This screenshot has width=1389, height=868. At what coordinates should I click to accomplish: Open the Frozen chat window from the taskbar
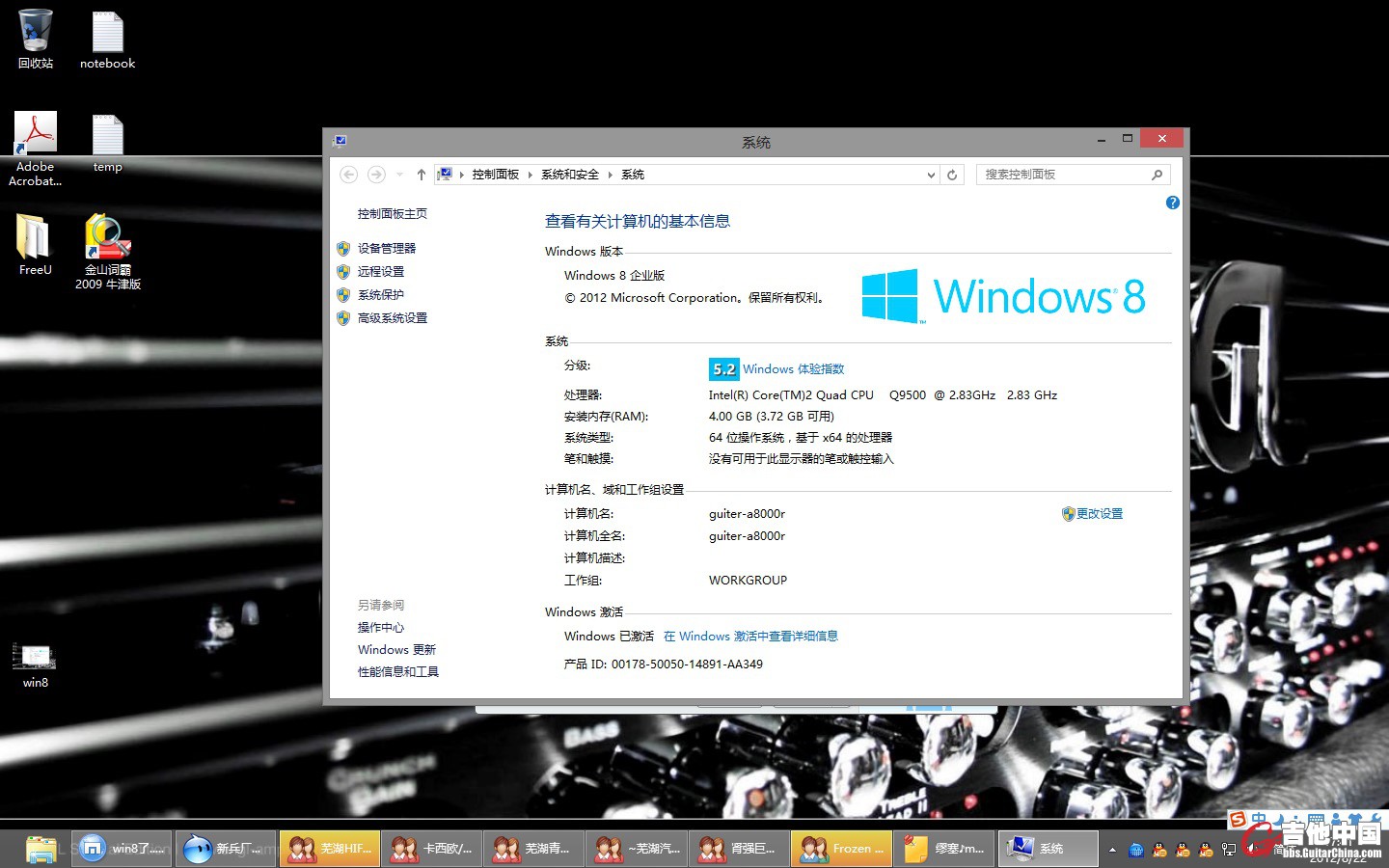tap(841, 849)
